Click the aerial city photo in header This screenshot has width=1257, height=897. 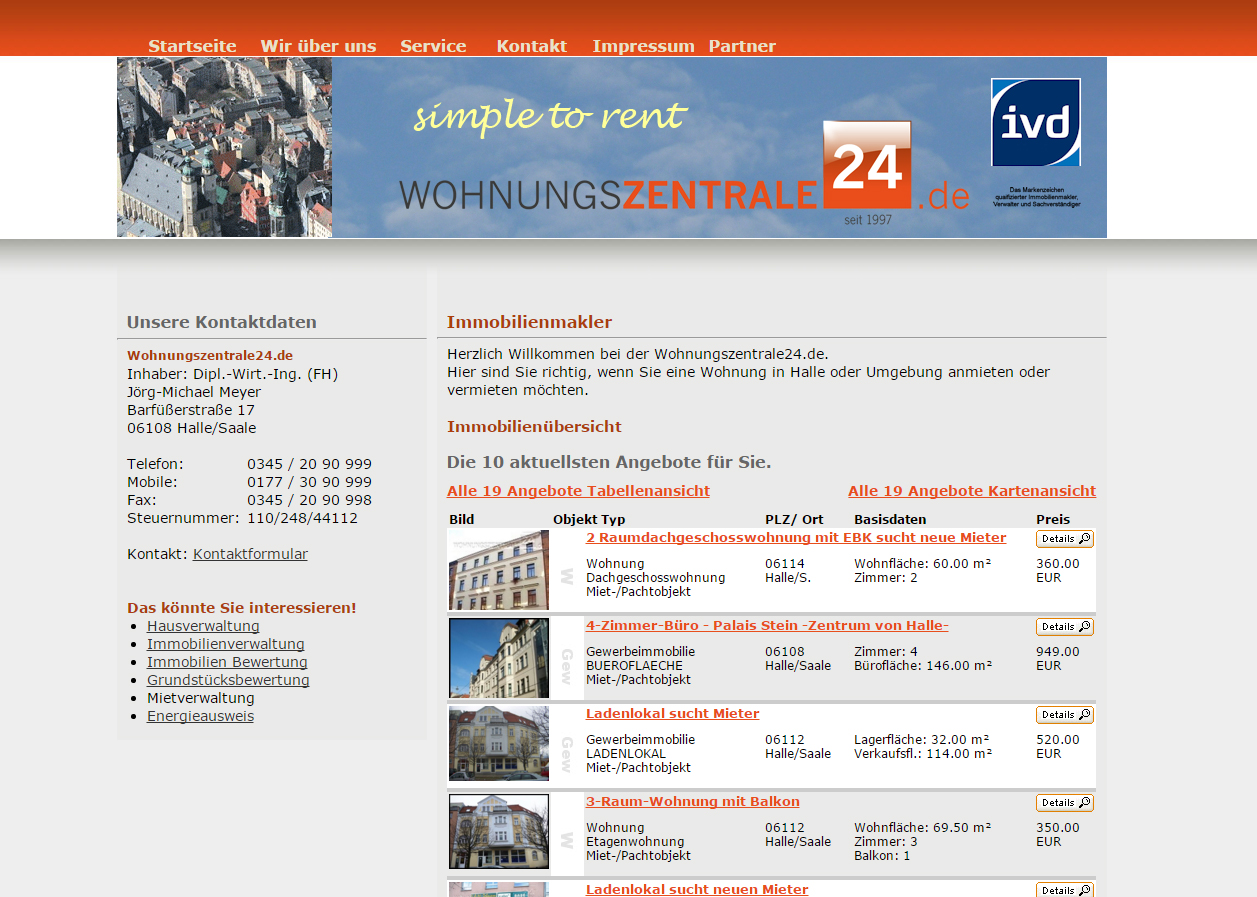224,147
